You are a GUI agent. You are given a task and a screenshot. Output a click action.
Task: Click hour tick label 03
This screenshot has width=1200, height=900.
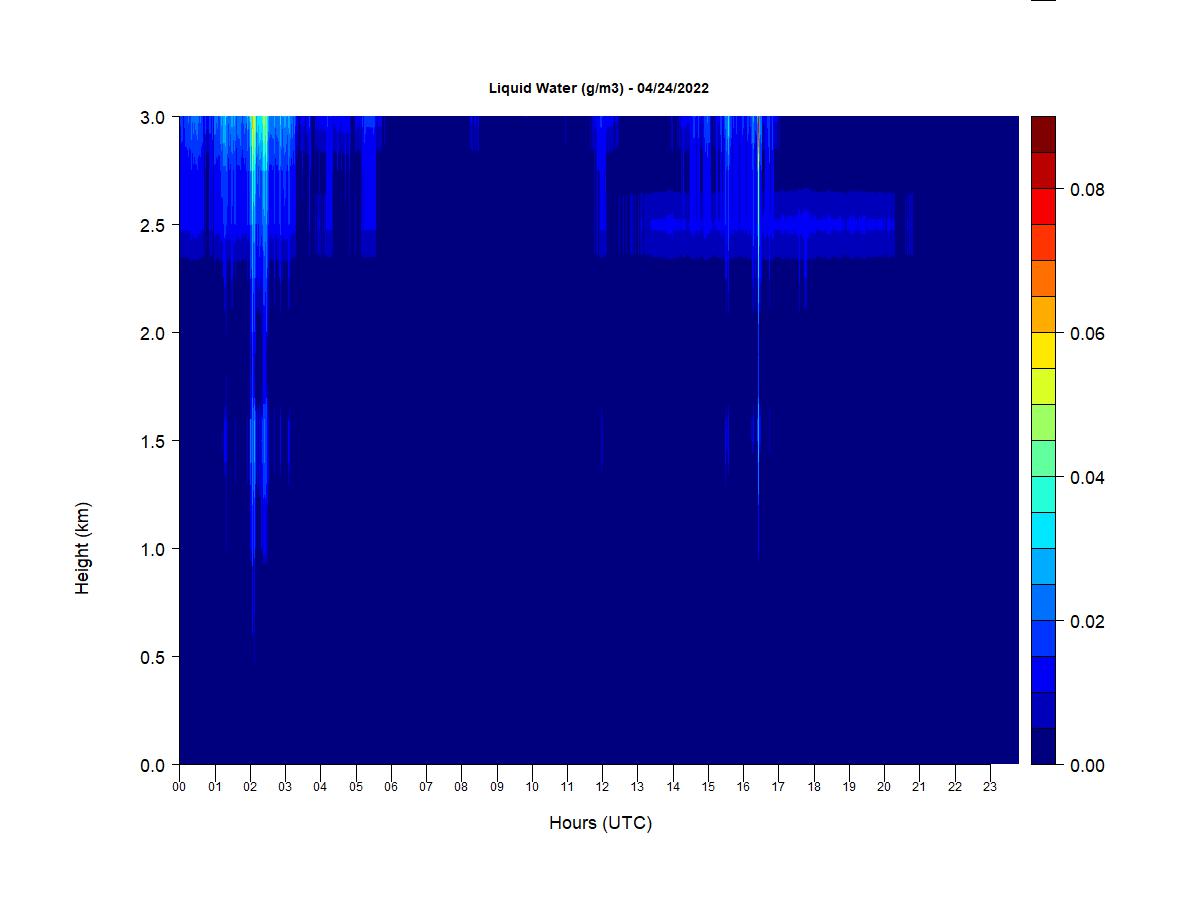coord(285,787)
